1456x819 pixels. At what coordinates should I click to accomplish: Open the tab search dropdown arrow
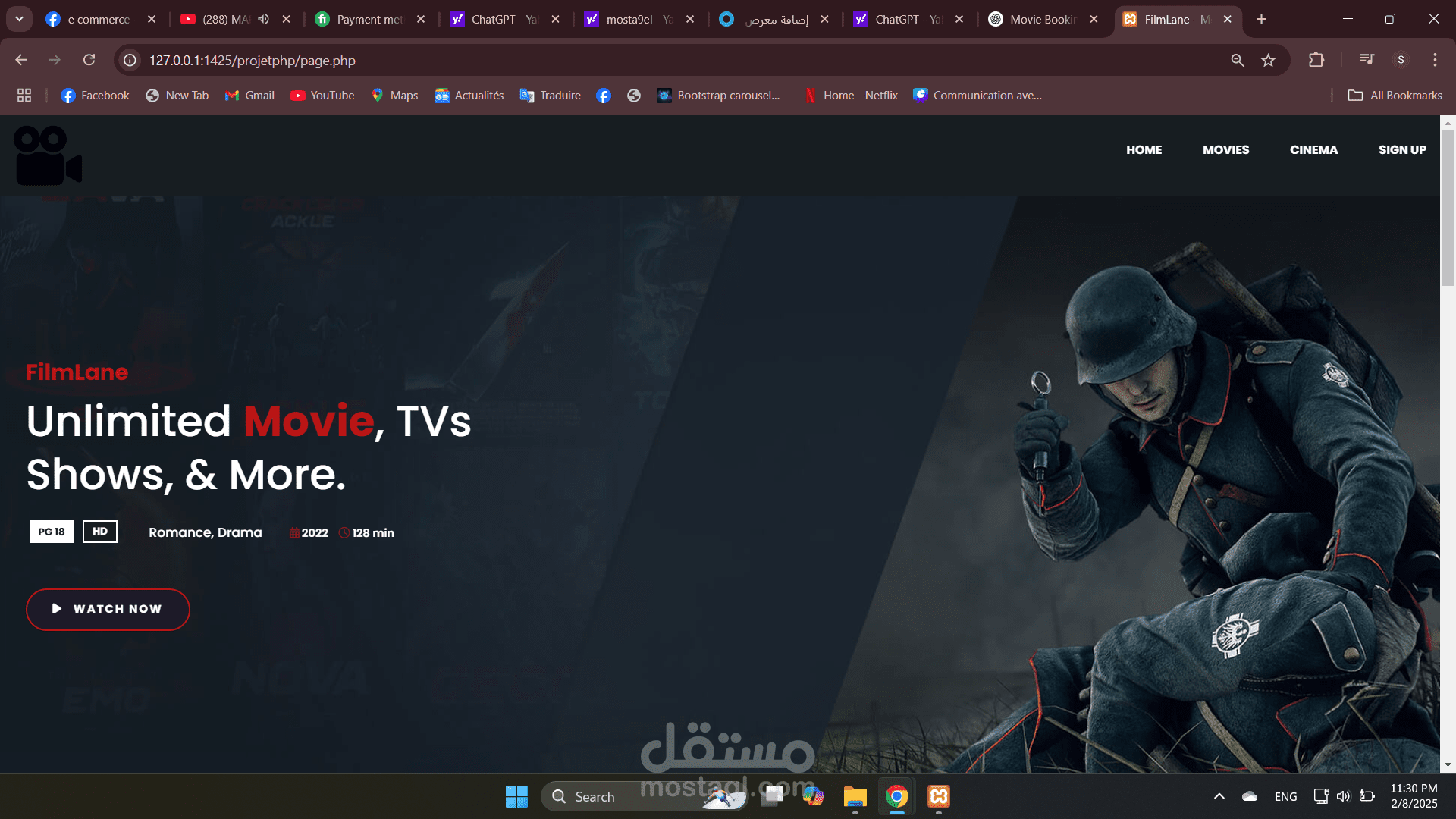(x=19, y=19)
